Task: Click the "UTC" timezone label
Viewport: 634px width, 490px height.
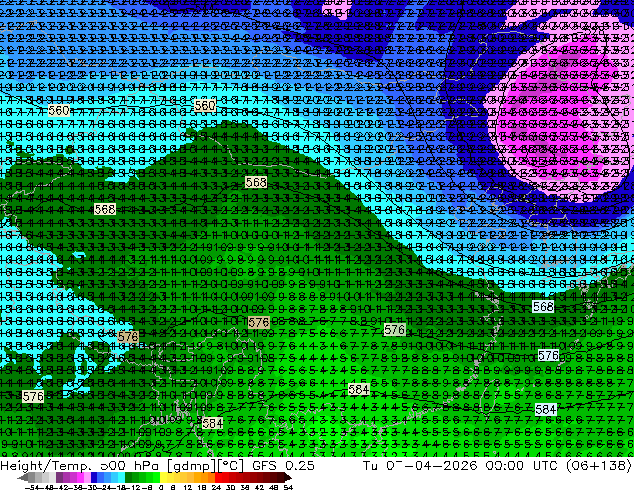Action: pos(546,465)
